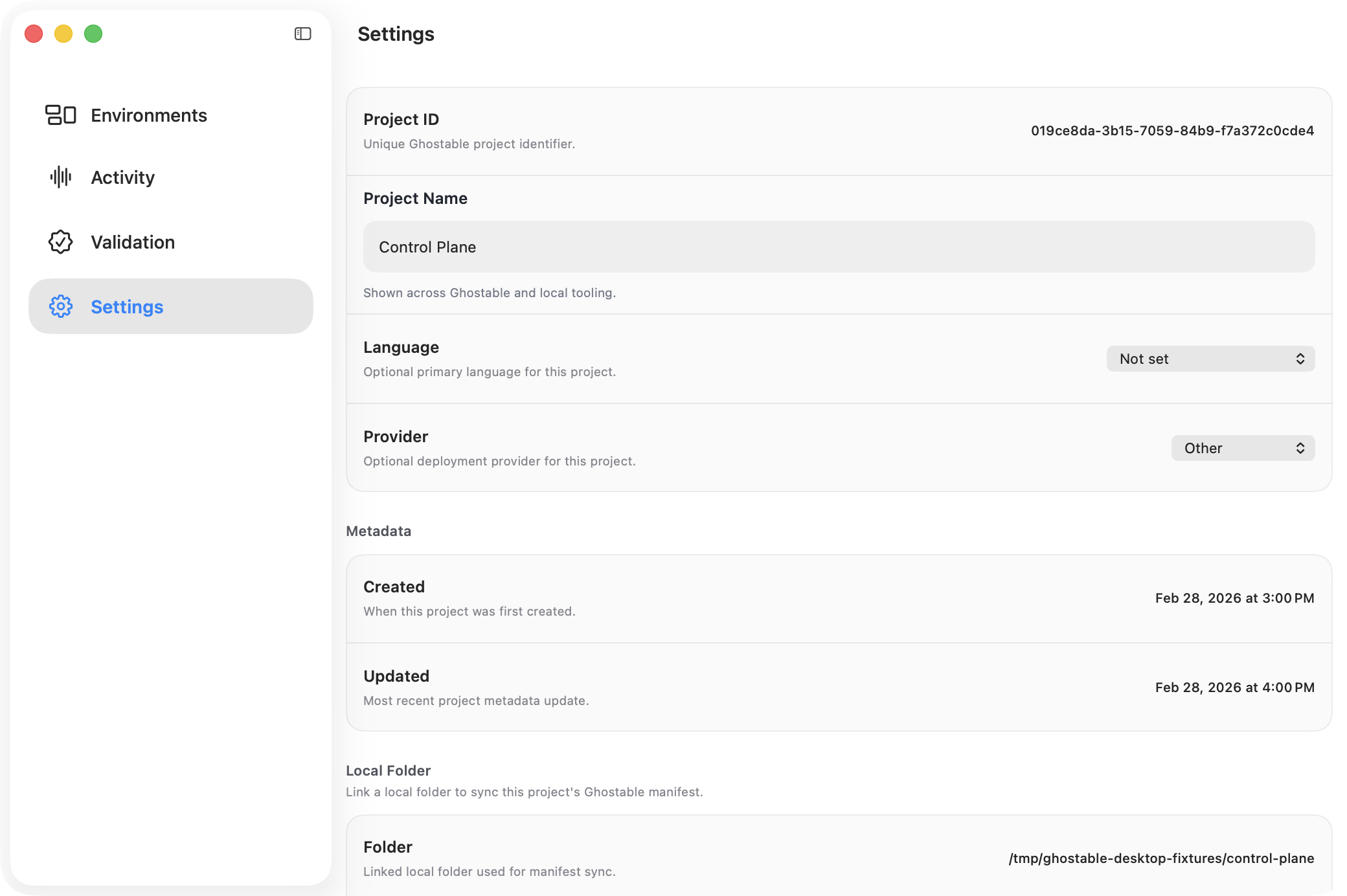Click the Provider dropdown chevron arrows

tap(1300, 448)
